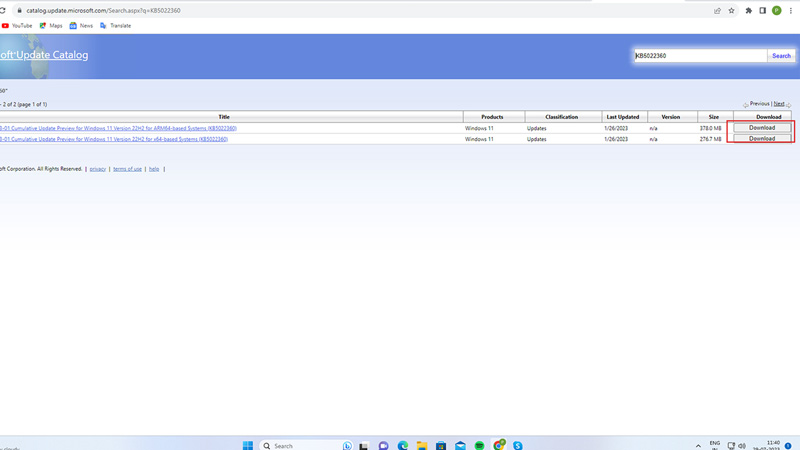Click 1/26/2023 date in the ARM64 row
The image size is (800, 450).
616,129
